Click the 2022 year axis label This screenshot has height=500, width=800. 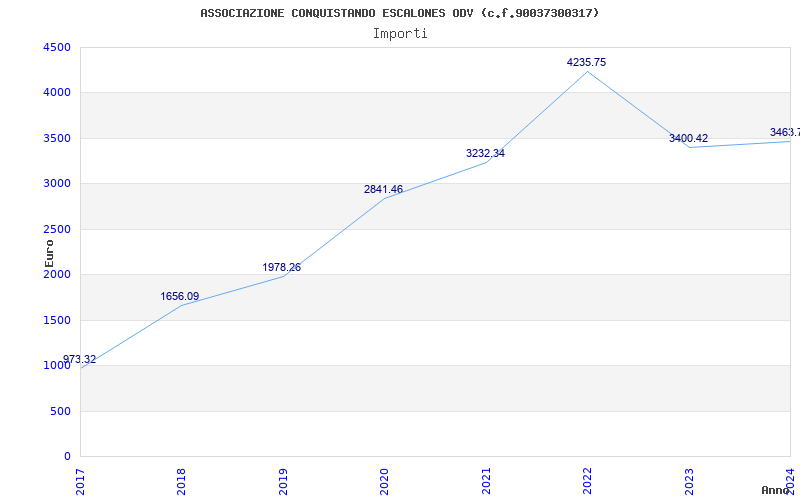(588, 482)
